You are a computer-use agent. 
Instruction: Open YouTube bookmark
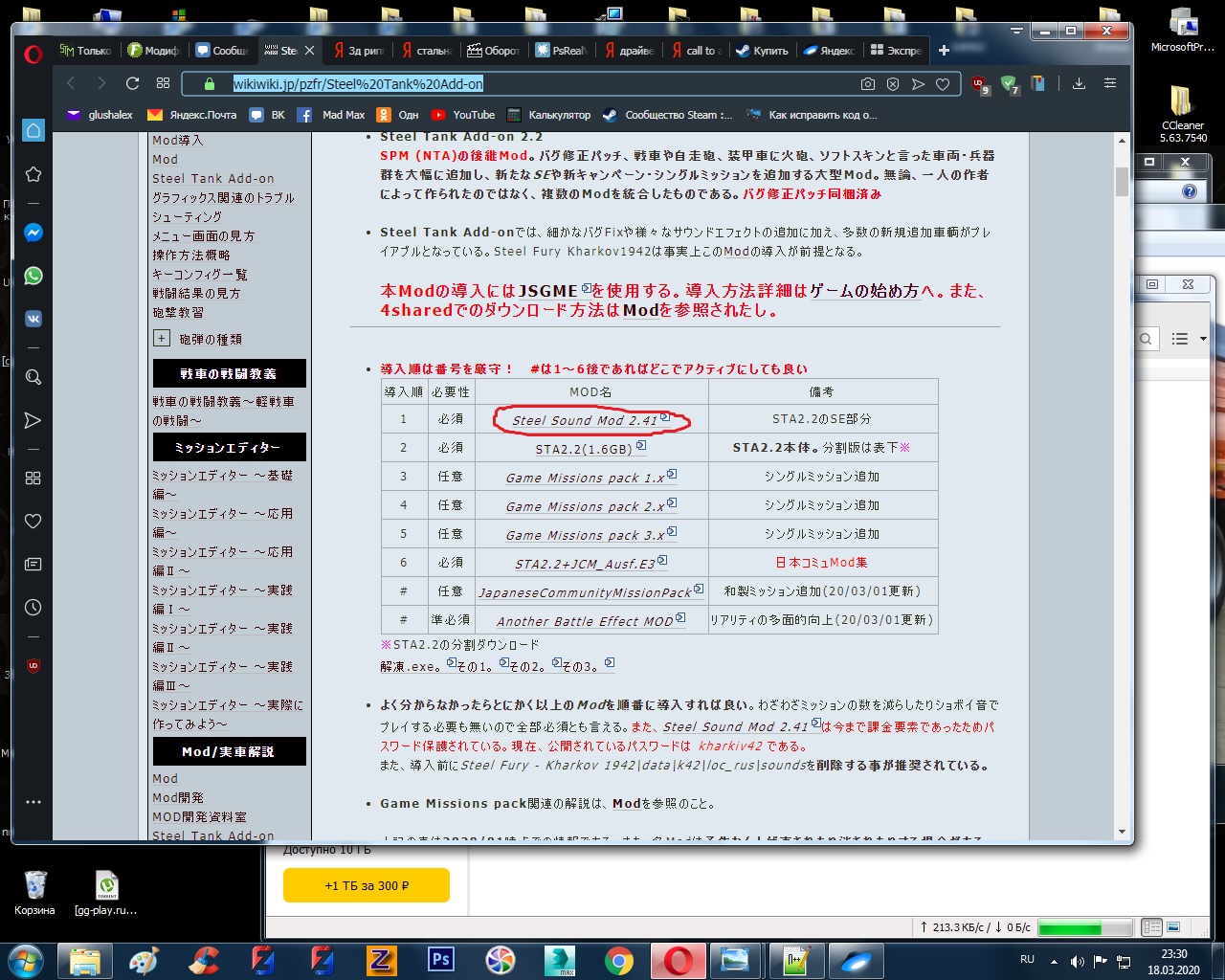pyautogui.click(x=463, y=115)
